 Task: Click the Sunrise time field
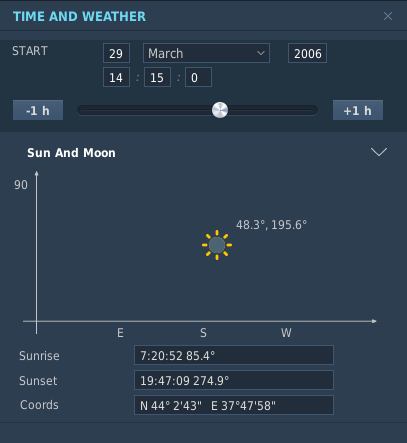[x=234, y=355]
